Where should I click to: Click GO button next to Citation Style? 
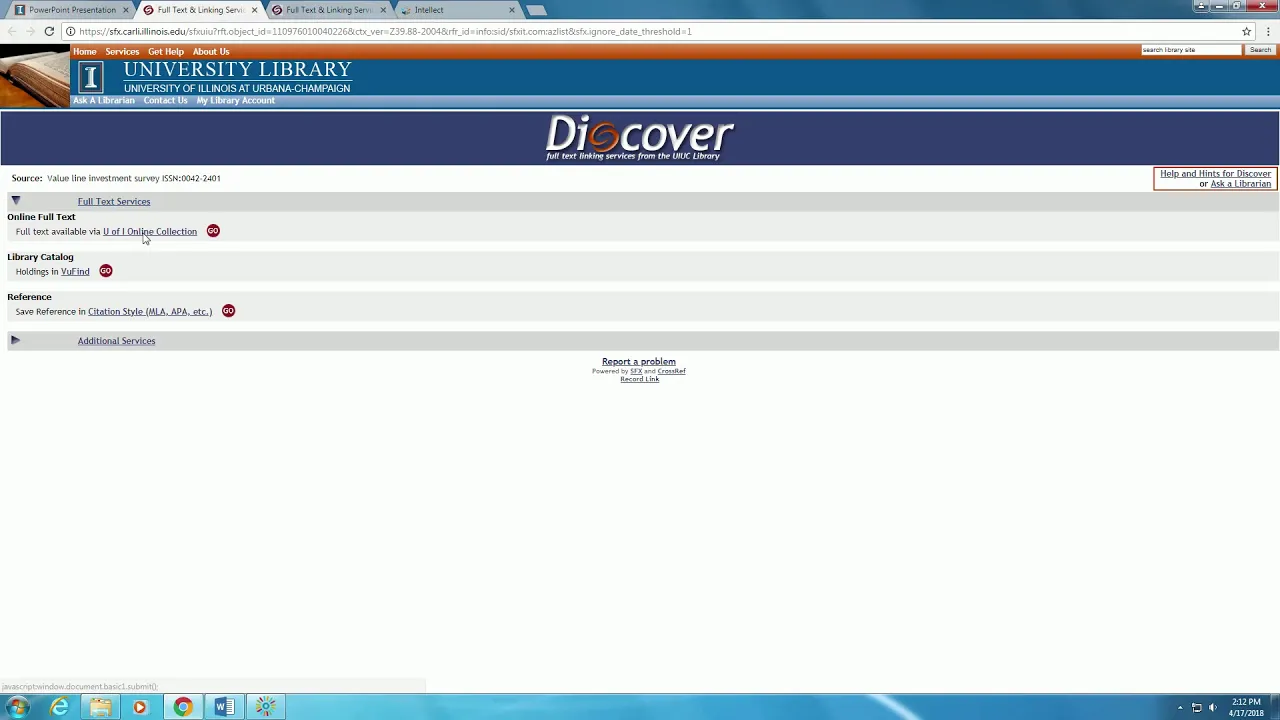pyautogui.click(x=228, y=311)
